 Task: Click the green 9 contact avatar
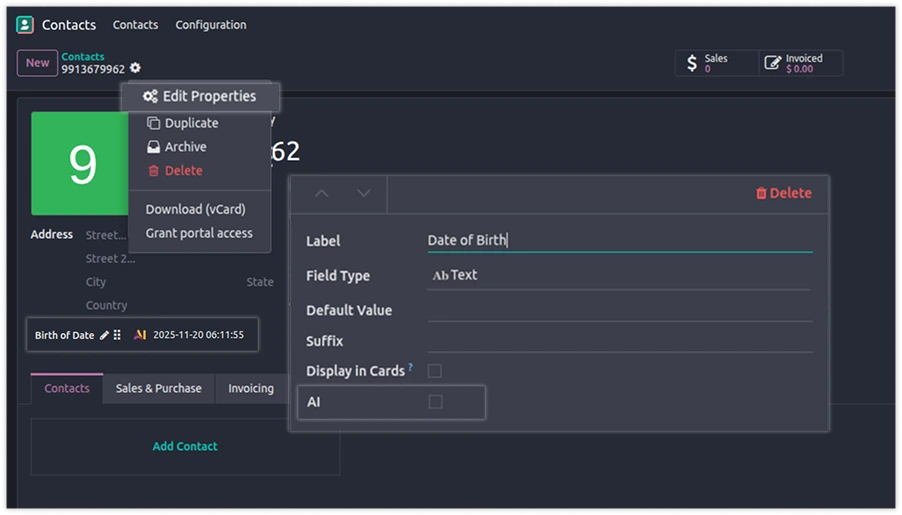click(82, 164)
